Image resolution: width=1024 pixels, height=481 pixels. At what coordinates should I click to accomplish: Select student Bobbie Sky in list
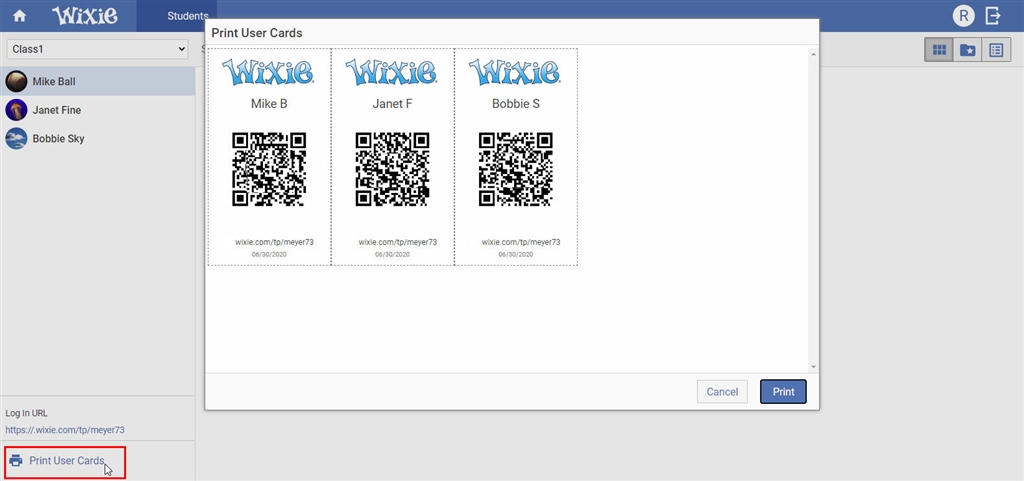[x=97, y=138]
